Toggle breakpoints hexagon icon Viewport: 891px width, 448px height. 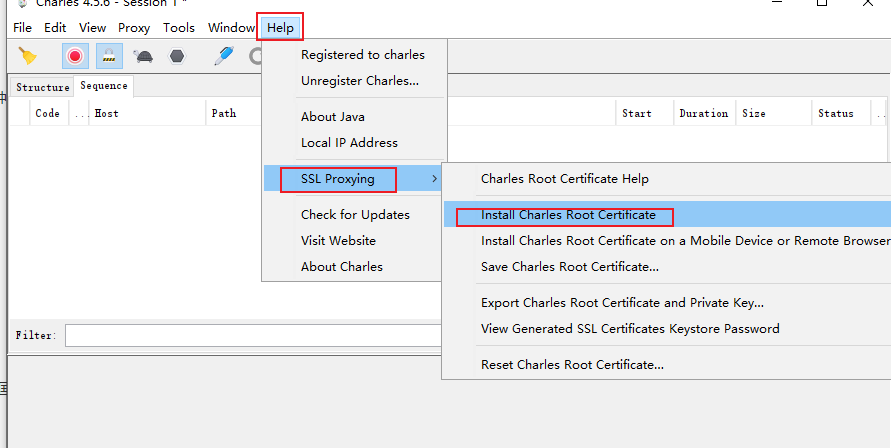point(177,56)
